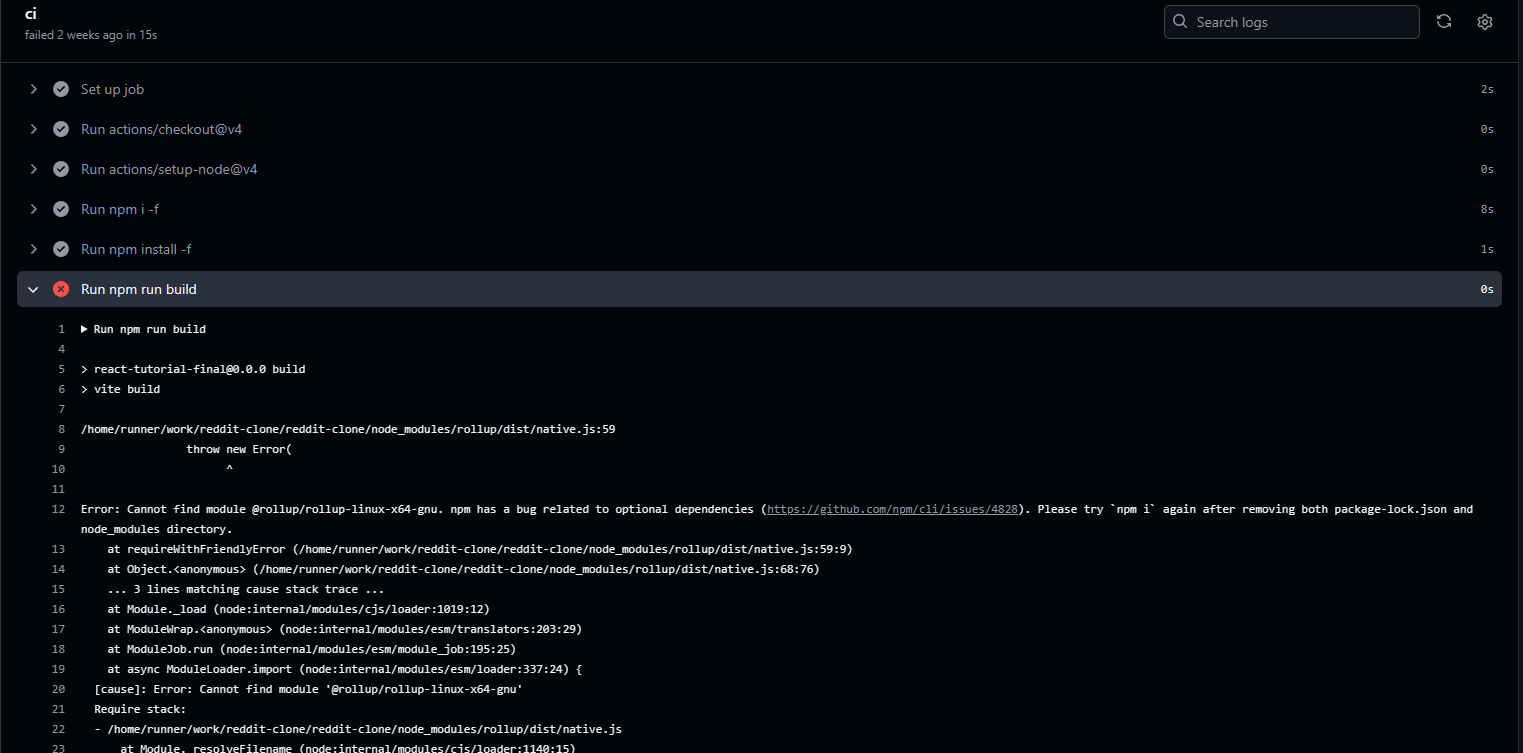Click the success checkmark beside Run npm i -f
The height and width of the screenshot is (753, 1523).
(x=61, y=209)
